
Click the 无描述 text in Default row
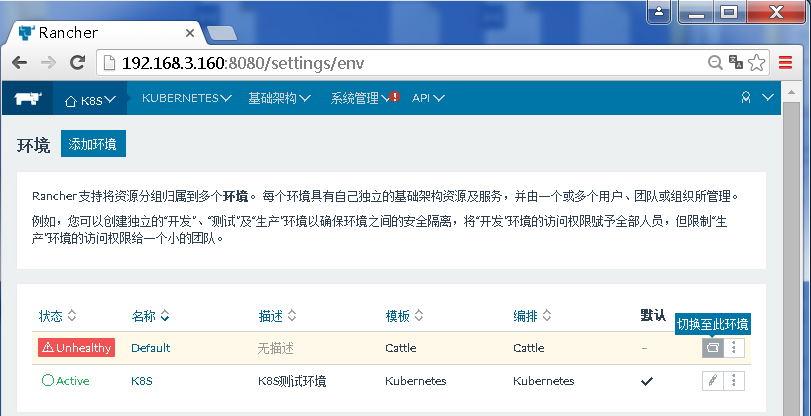(x=276, y=348)
